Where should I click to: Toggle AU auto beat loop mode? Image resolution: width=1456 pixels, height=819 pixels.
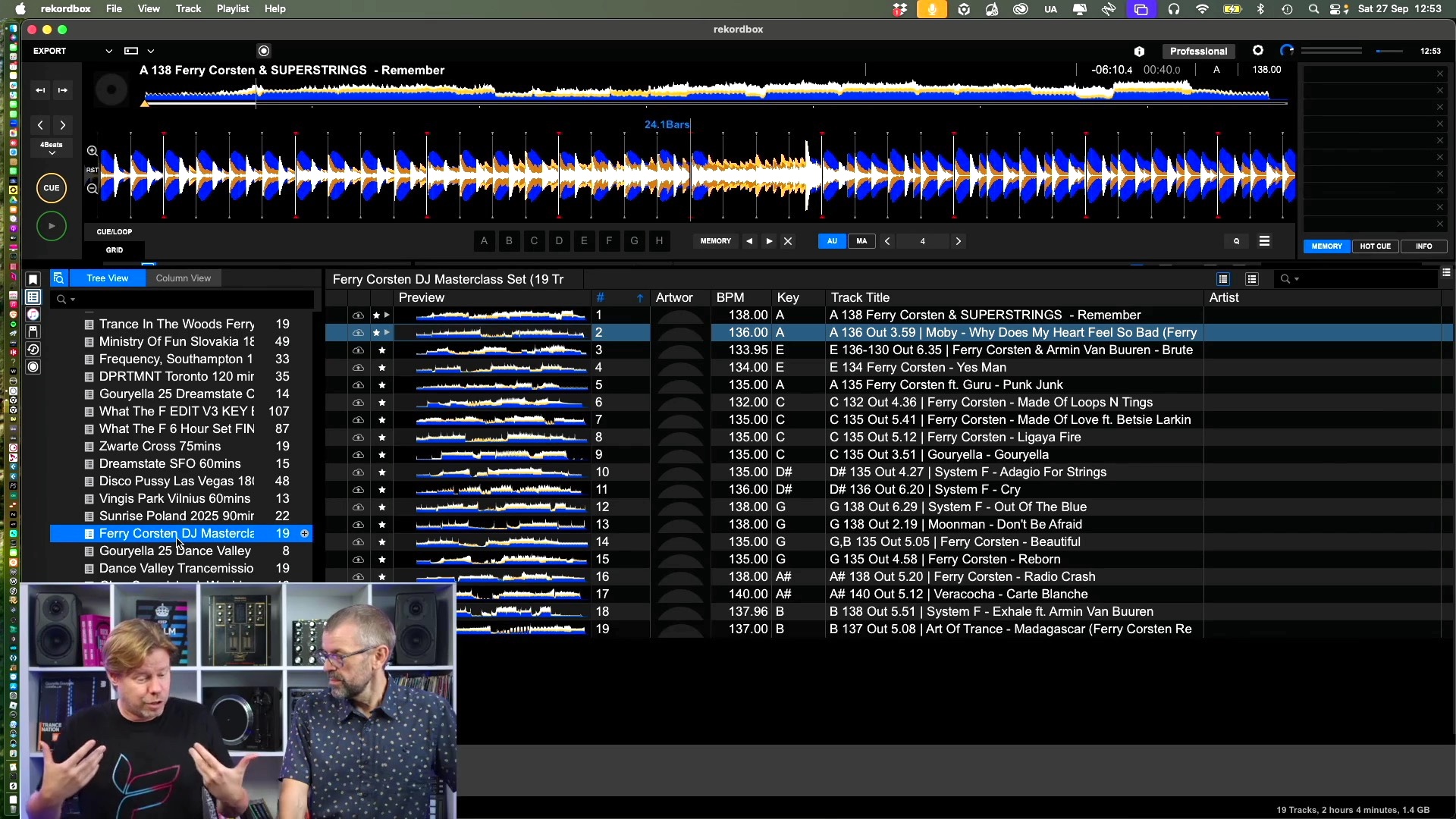[832, 241]
